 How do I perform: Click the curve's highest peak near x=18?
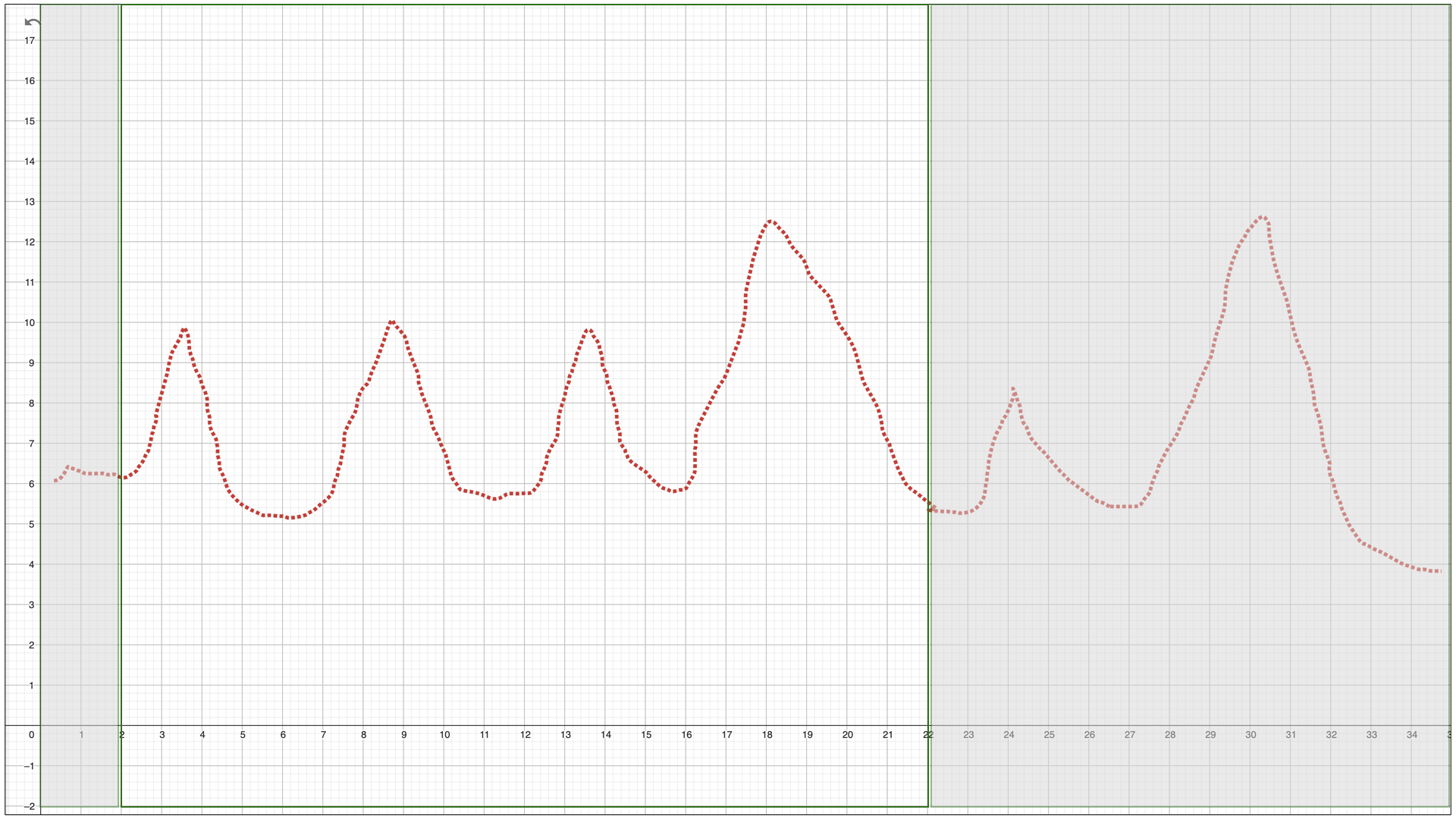coord(770,221)
